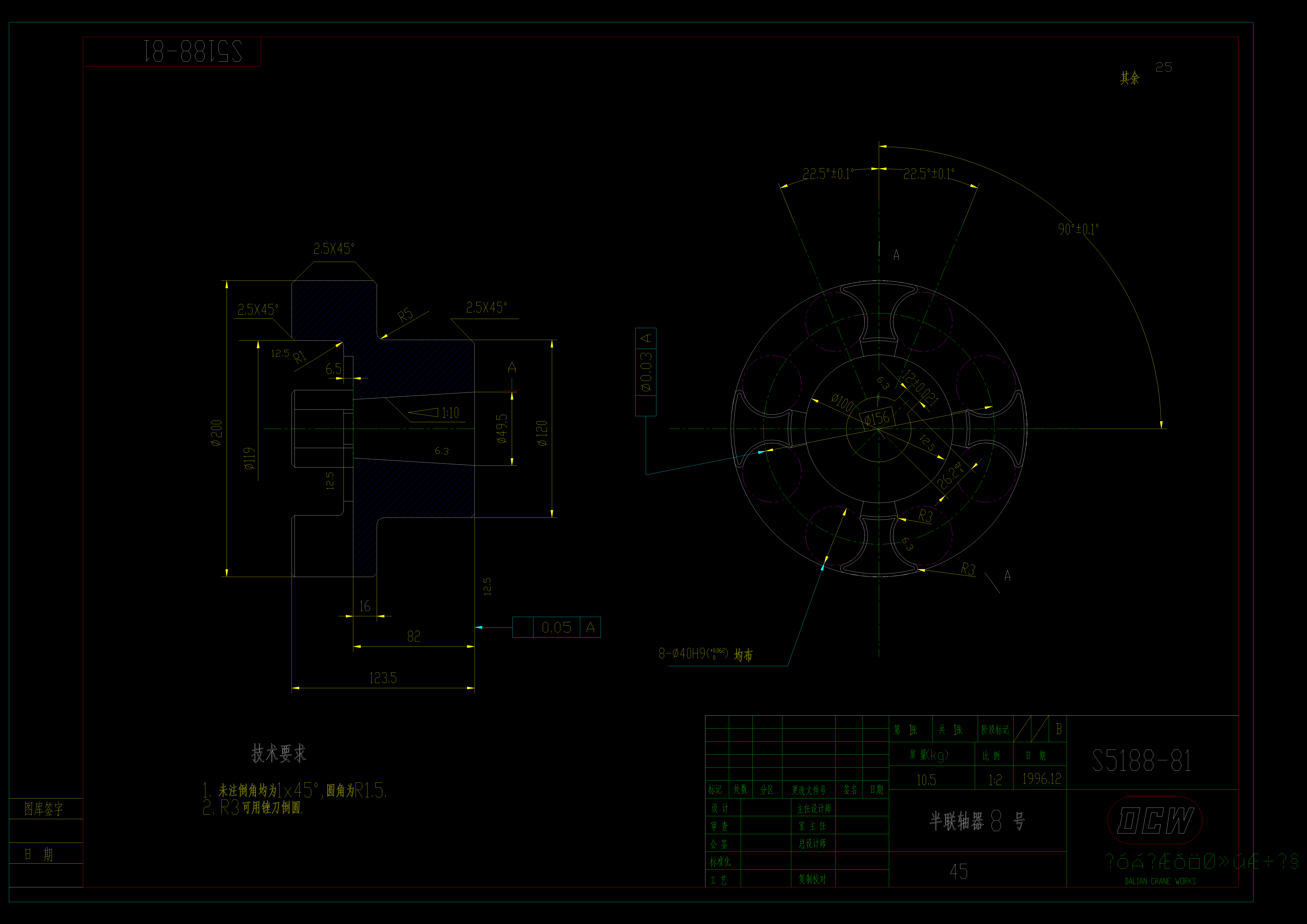Viewport: 1307px width, 924px height.
Task: Click the 6.5 dimension text
Action: click(334, 369)
